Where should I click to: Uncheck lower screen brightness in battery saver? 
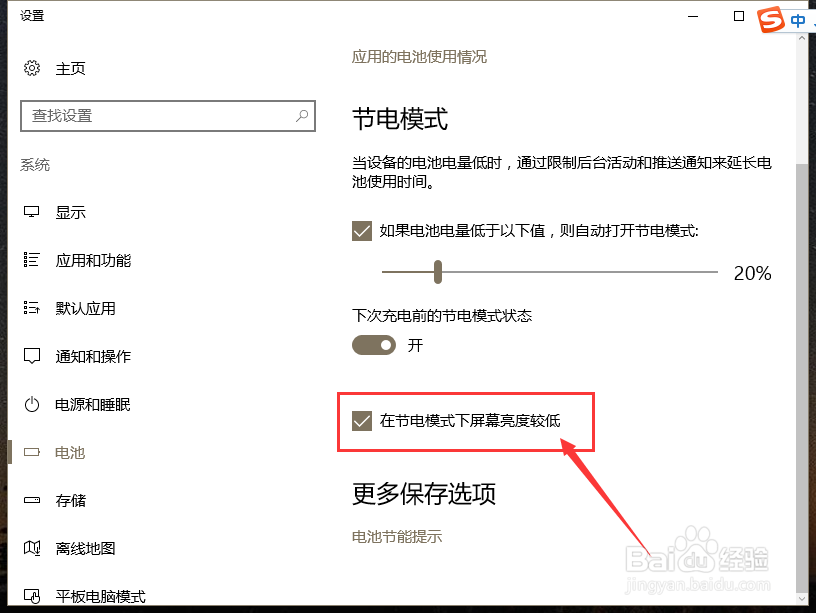[x=362, y=421]
